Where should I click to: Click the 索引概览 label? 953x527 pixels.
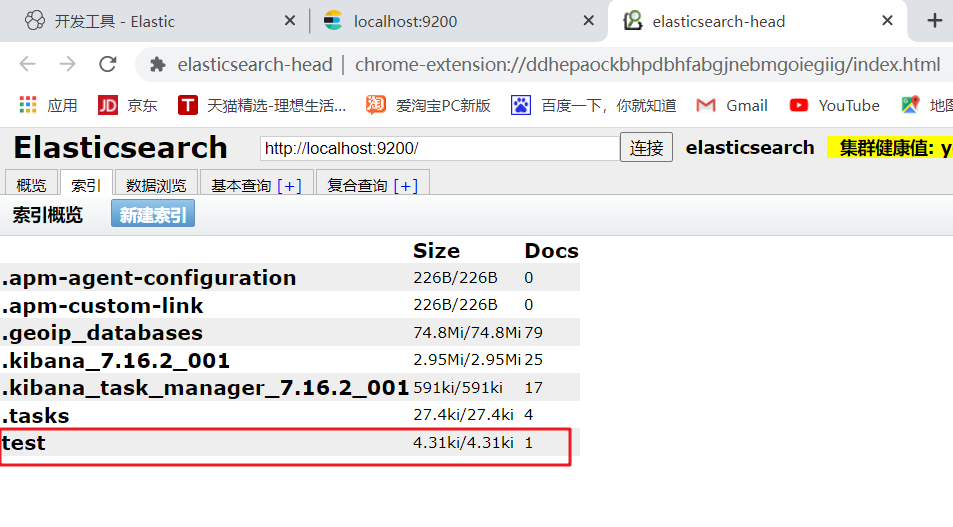click(47, 215)
